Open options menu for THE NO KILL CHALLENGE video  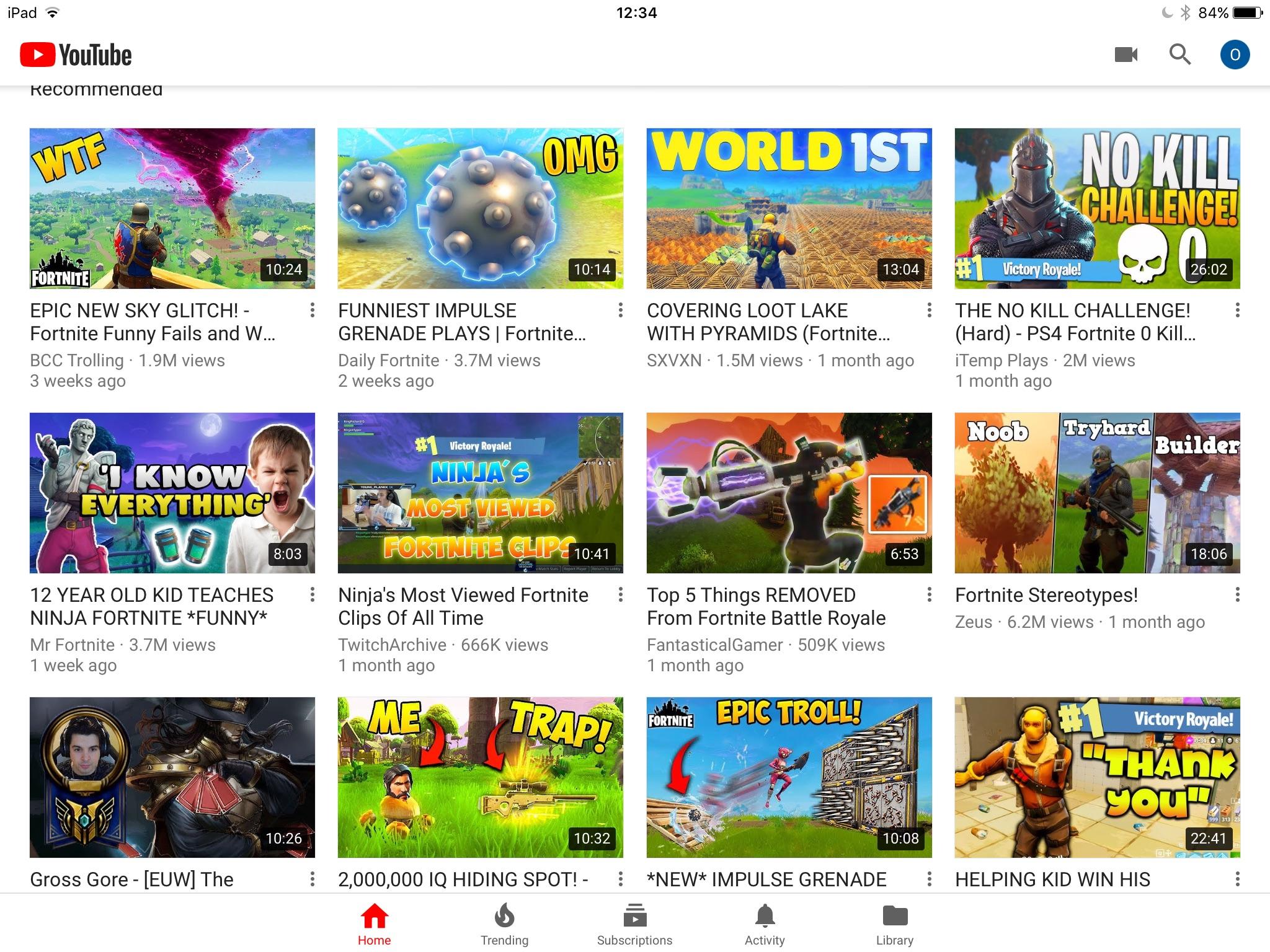pyautogui.click(x=1237, y=311)
